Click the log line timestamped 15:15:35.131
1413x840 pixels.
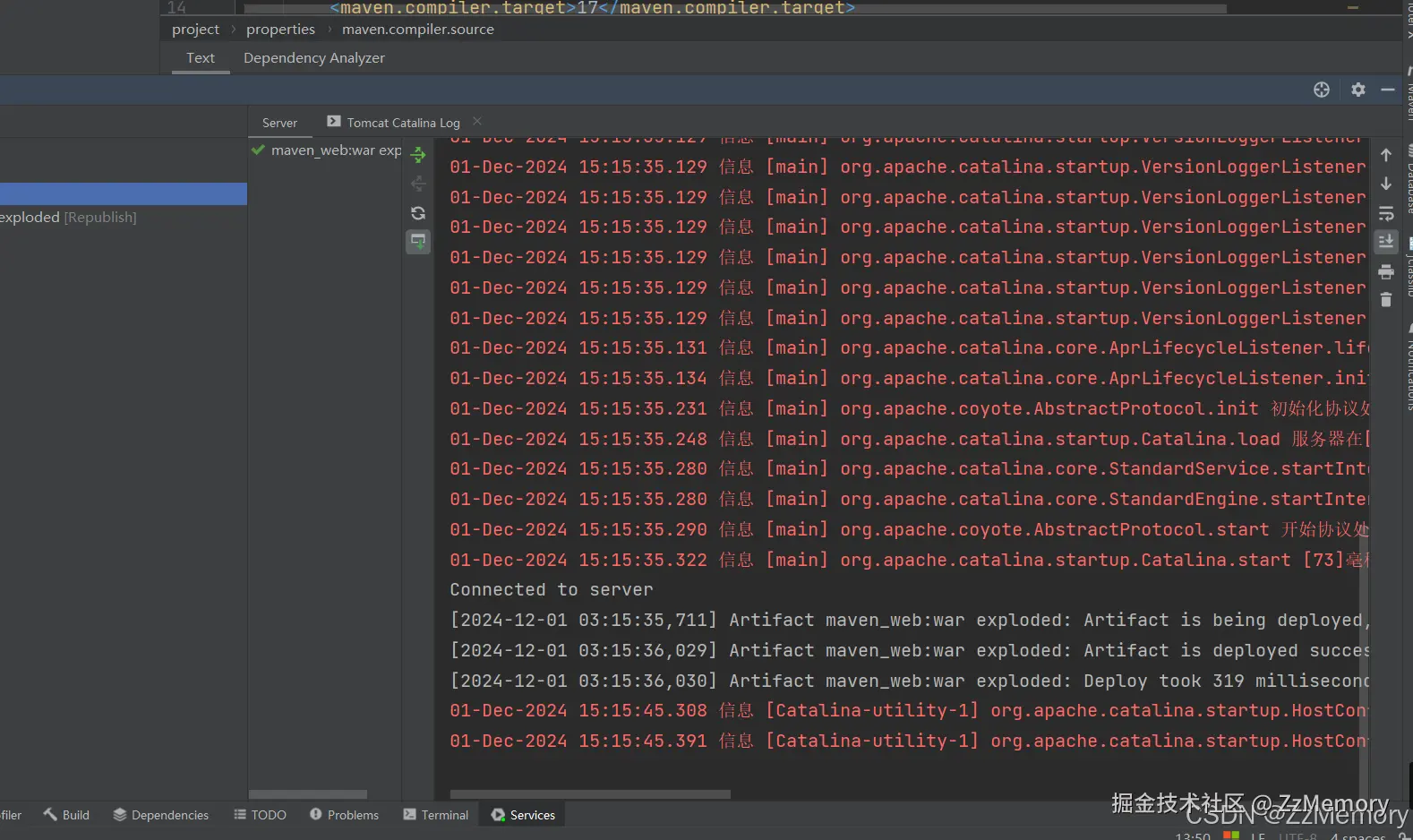point(908,348)
